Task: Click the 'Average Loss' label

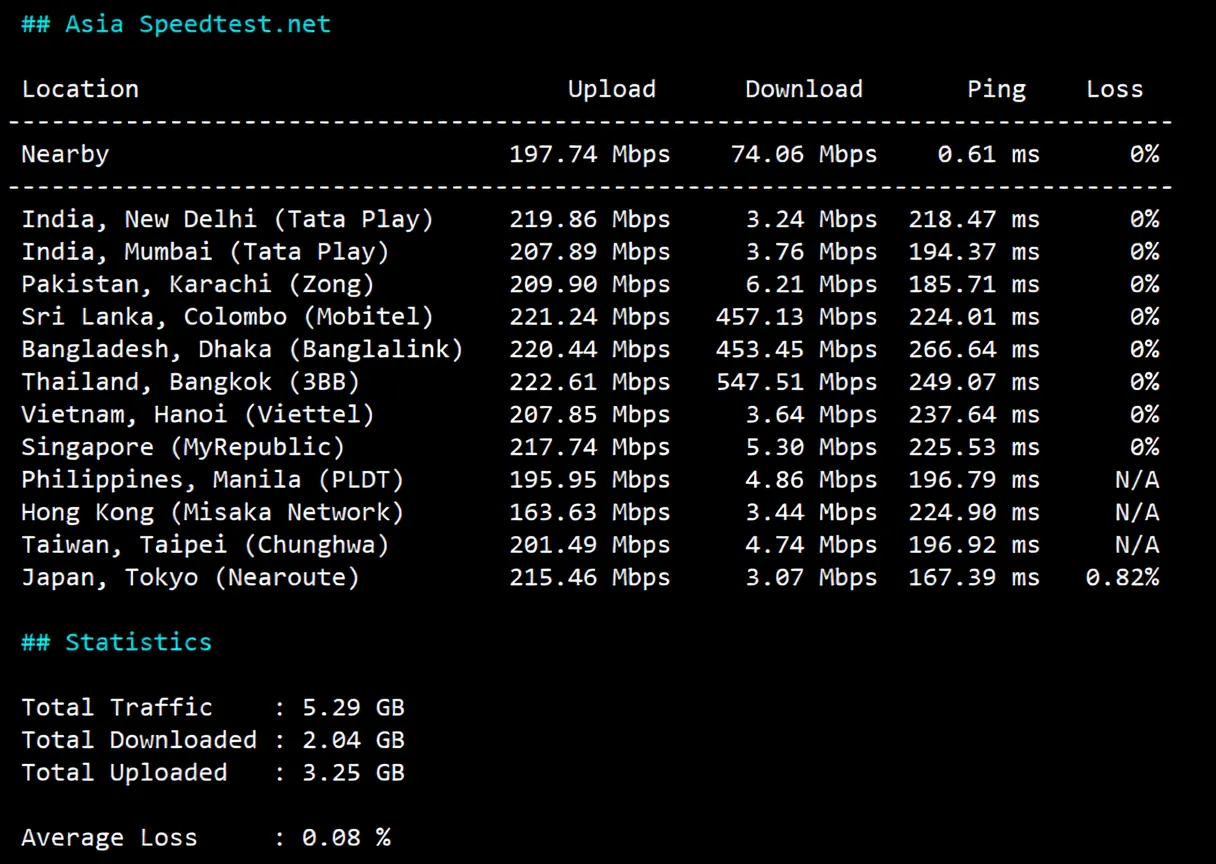Action: tap(110, 838)
